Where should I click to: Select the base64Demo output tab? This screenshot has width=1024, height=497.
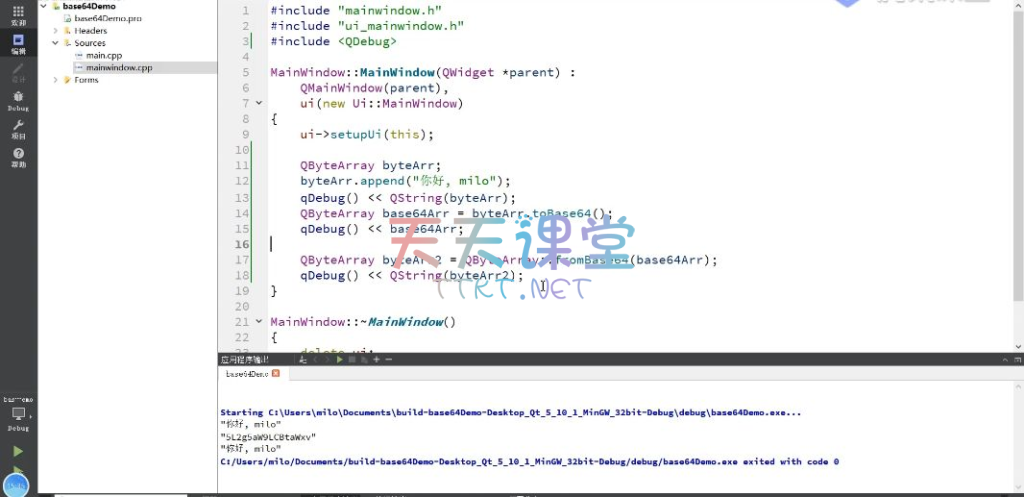click(245, 373)
